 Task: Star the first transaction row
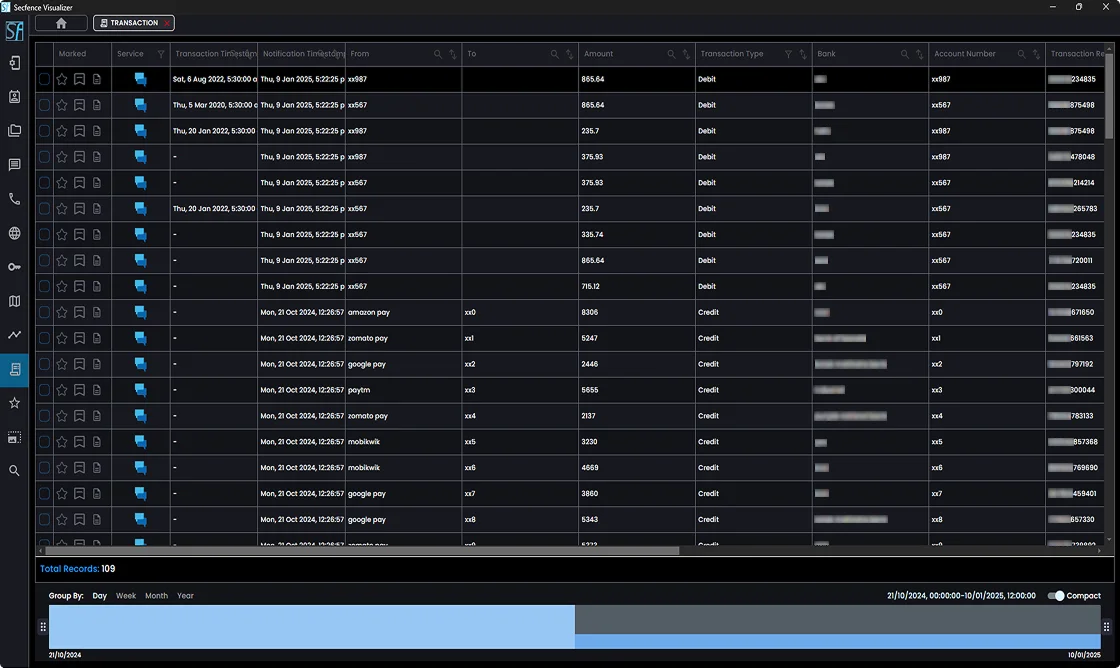pos(62,79)
